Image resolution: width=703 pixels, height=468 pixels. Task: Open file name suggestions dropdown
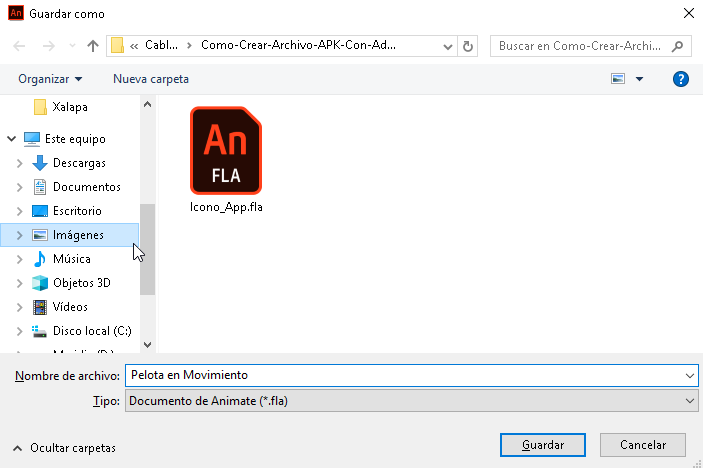690,376
